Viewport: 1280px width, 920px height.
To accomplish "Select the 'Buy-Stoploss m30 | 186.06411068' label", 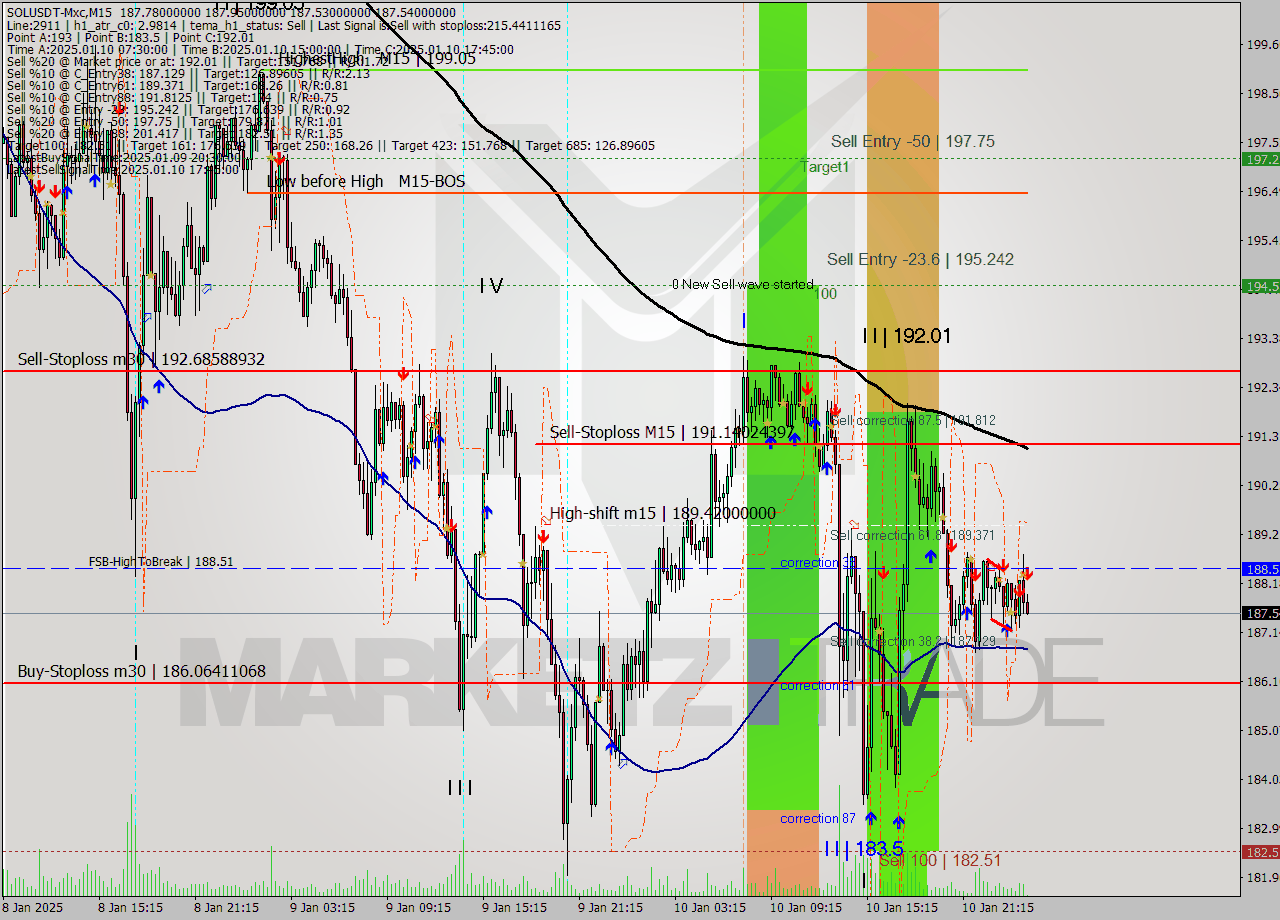I will [141, 671].
